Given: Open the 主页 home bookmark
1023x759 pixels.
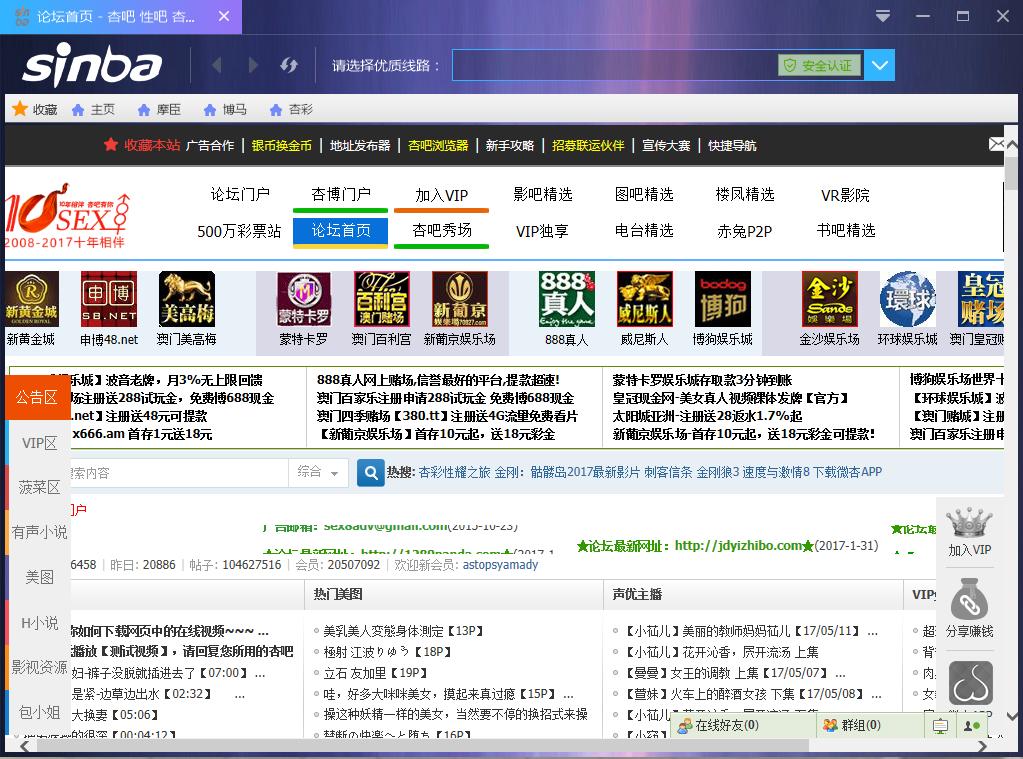Looking at the screenshot, I should pyautogui.click(x=93, y=110).
